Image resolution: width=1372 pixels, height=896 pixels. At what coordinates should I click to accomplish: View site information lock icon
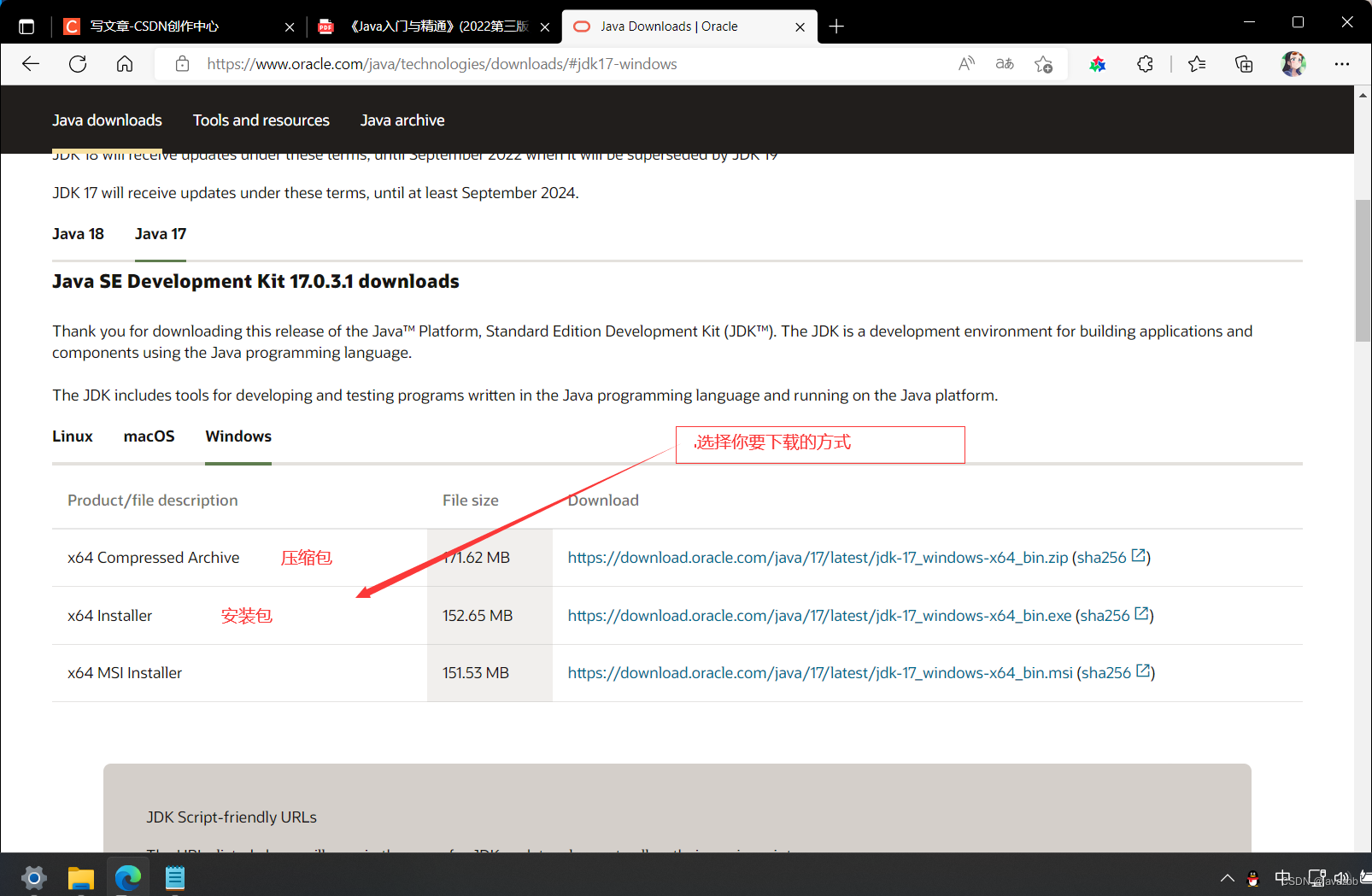click(x=182, y=64)
